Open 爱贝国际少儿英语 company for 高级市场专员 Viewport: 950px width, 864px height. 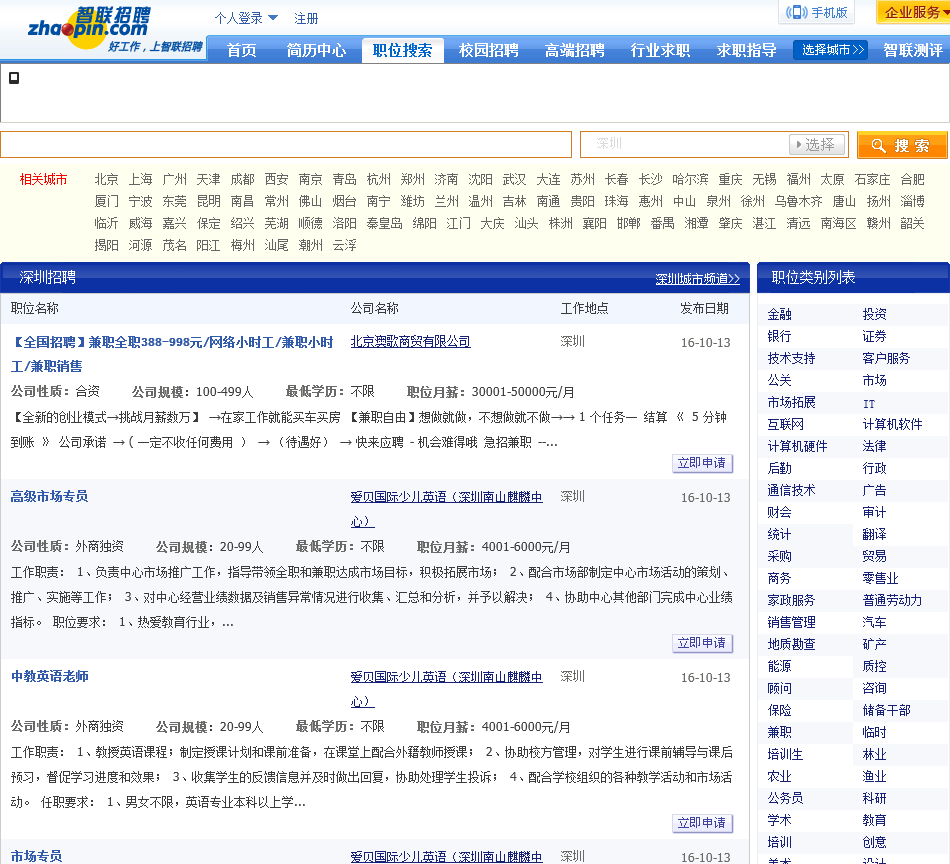click(446, 509)
